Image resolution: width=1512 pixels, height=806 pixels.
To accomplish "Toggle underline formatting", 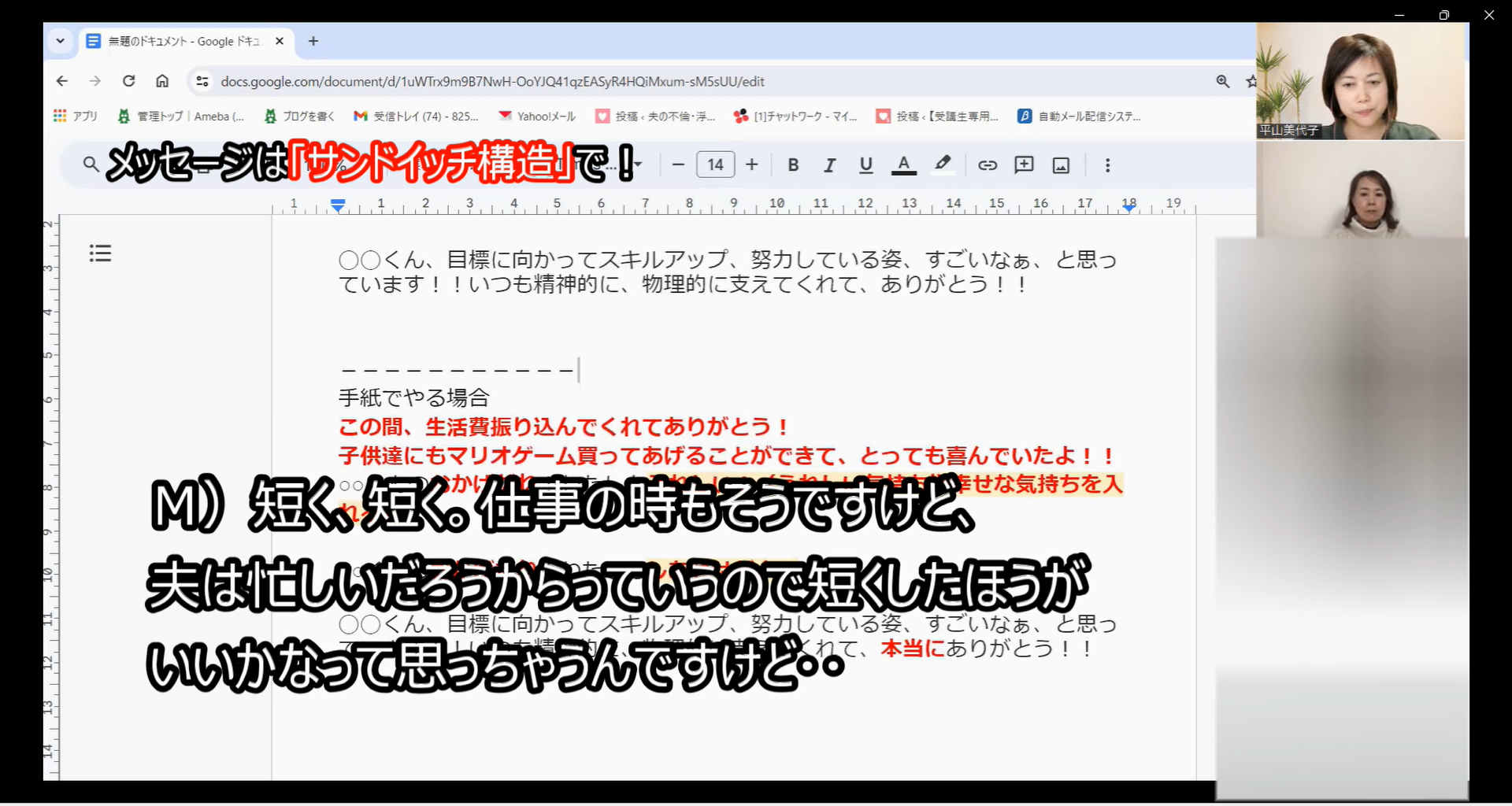I will coord(866,165).
